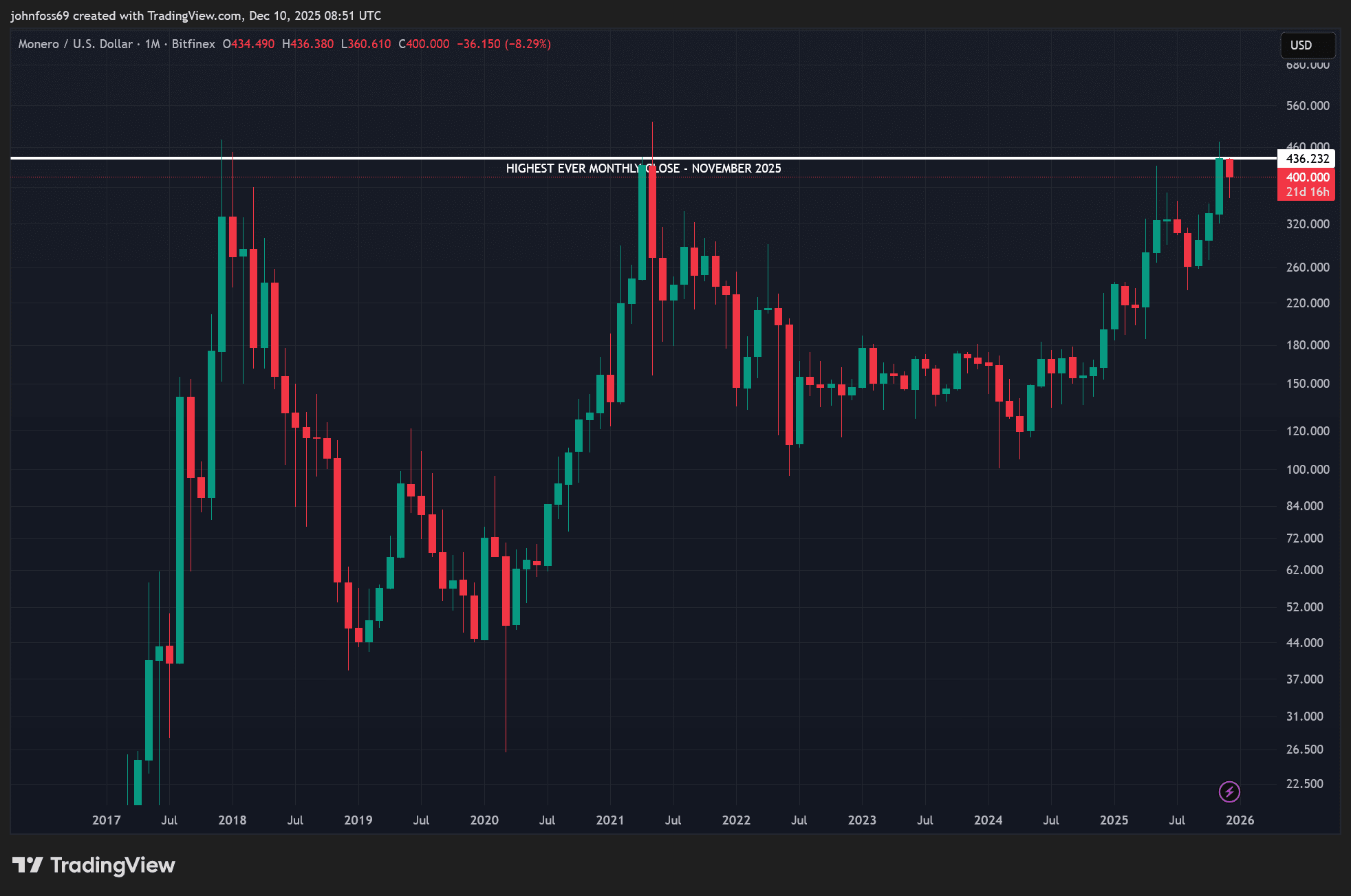This screenshot has width=1351, height=896.
Task: Click the latest red December 2025 candle
Action: click(x=1229, y=168)
